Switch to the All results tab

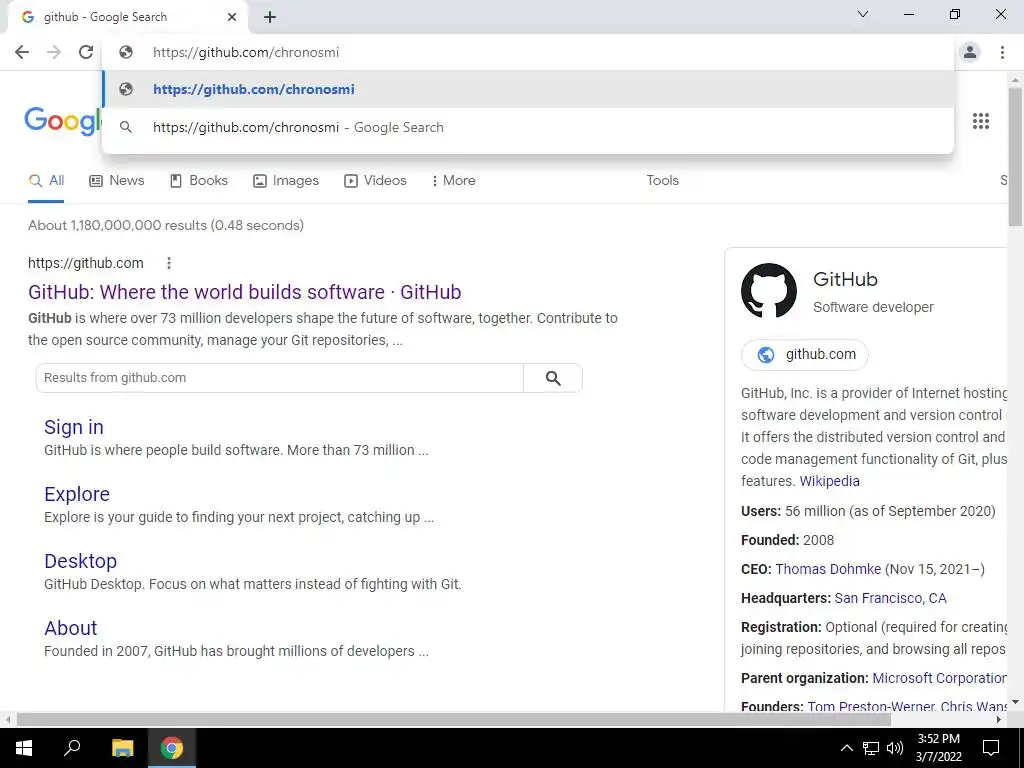tap(46, 180)
